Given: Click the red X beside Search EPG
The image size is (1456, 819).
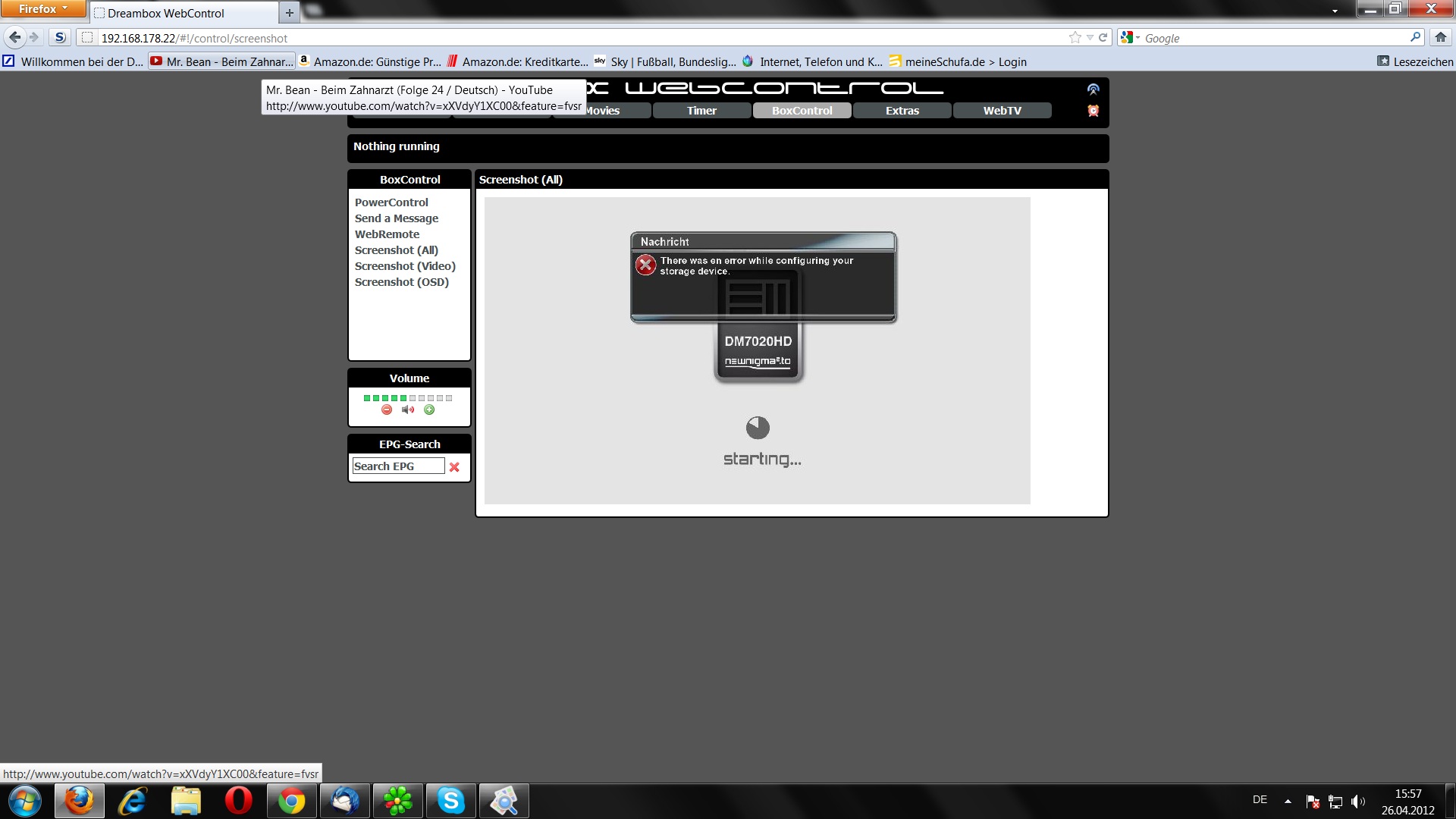Looking at the screenshot, I should pyautogui.click(x=454, y=467).
